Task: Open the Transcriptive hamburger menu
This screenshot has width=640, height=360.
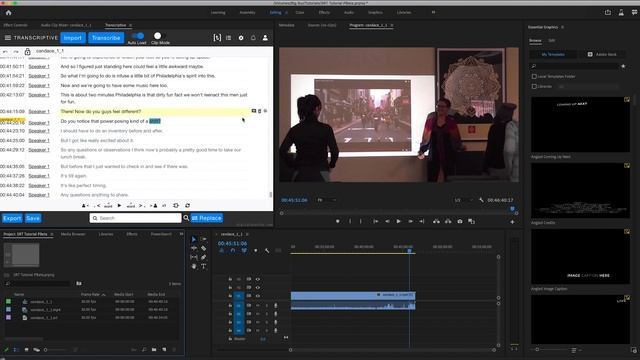Action: point(7,38)
